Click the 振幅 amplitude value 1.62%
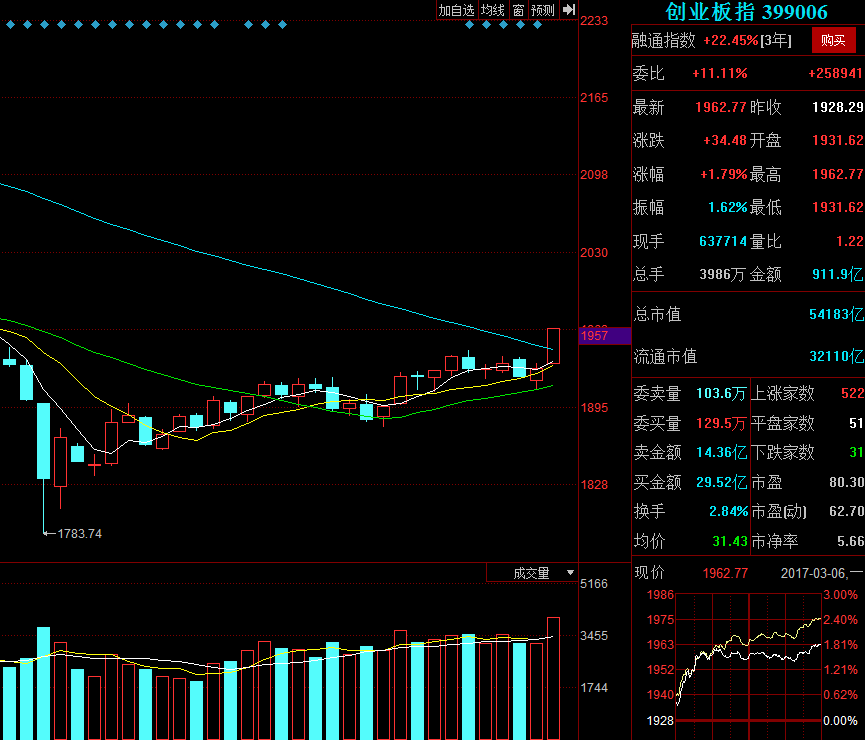 (x=728, y=207)
